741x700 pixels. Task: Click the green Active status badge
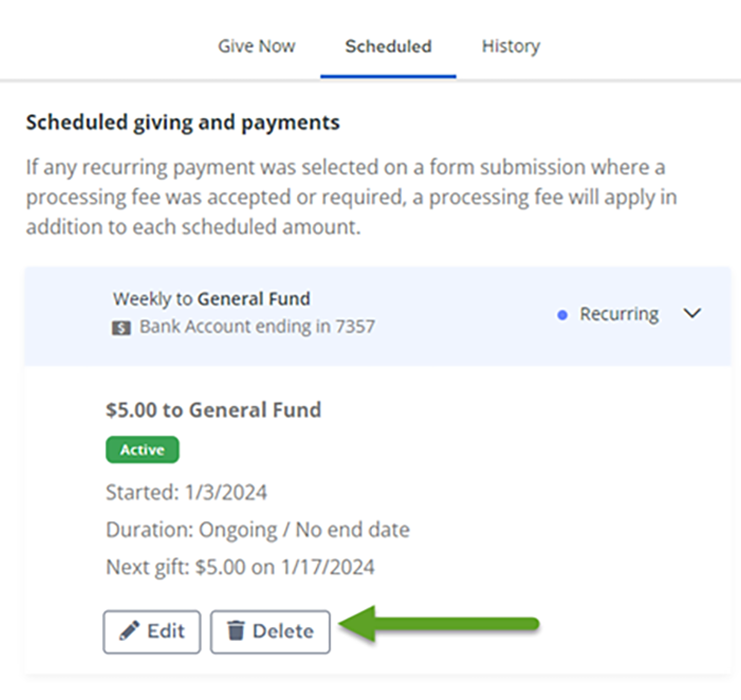[142, 449]
